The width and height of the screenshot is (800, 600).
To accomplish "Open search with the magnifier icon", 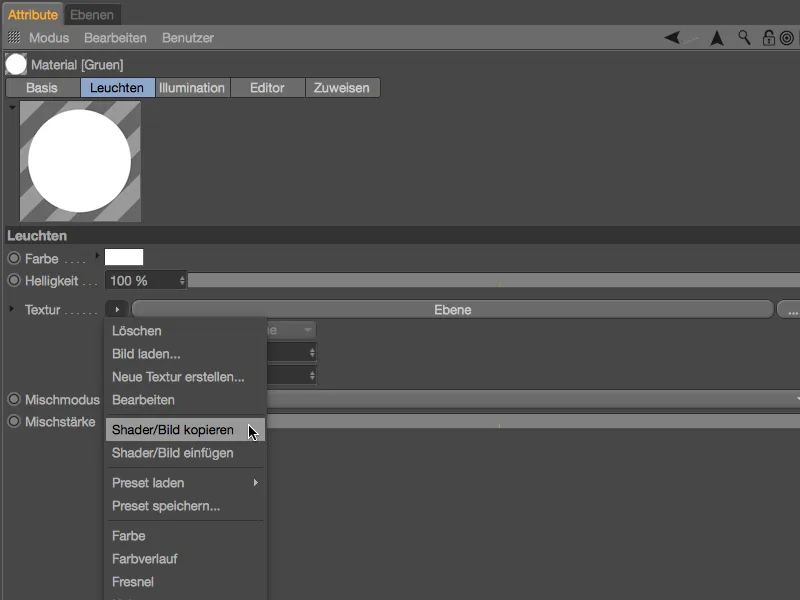I will [x=744, y=37].
